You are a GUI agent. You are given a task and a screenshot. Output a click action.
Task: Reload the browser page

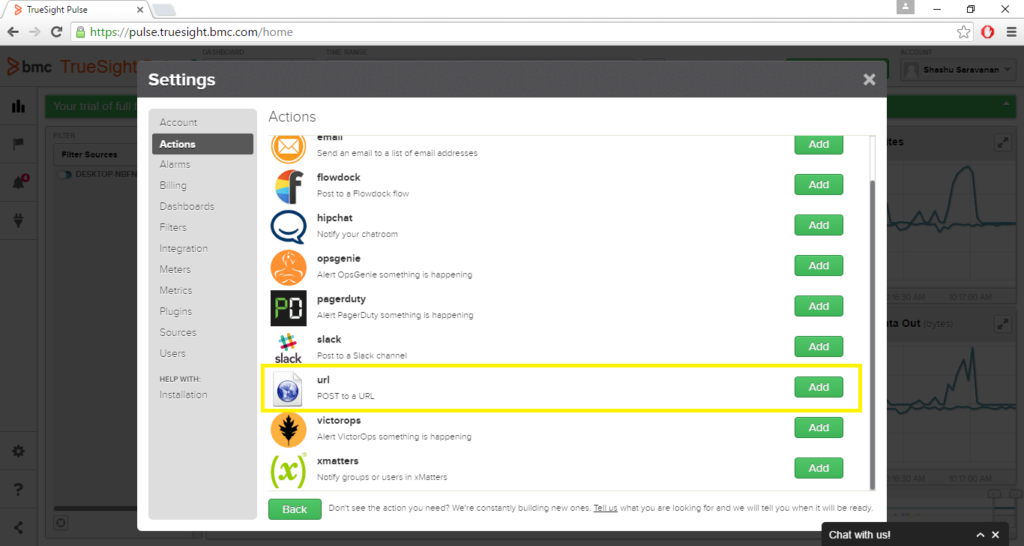[x=57, y=32]
